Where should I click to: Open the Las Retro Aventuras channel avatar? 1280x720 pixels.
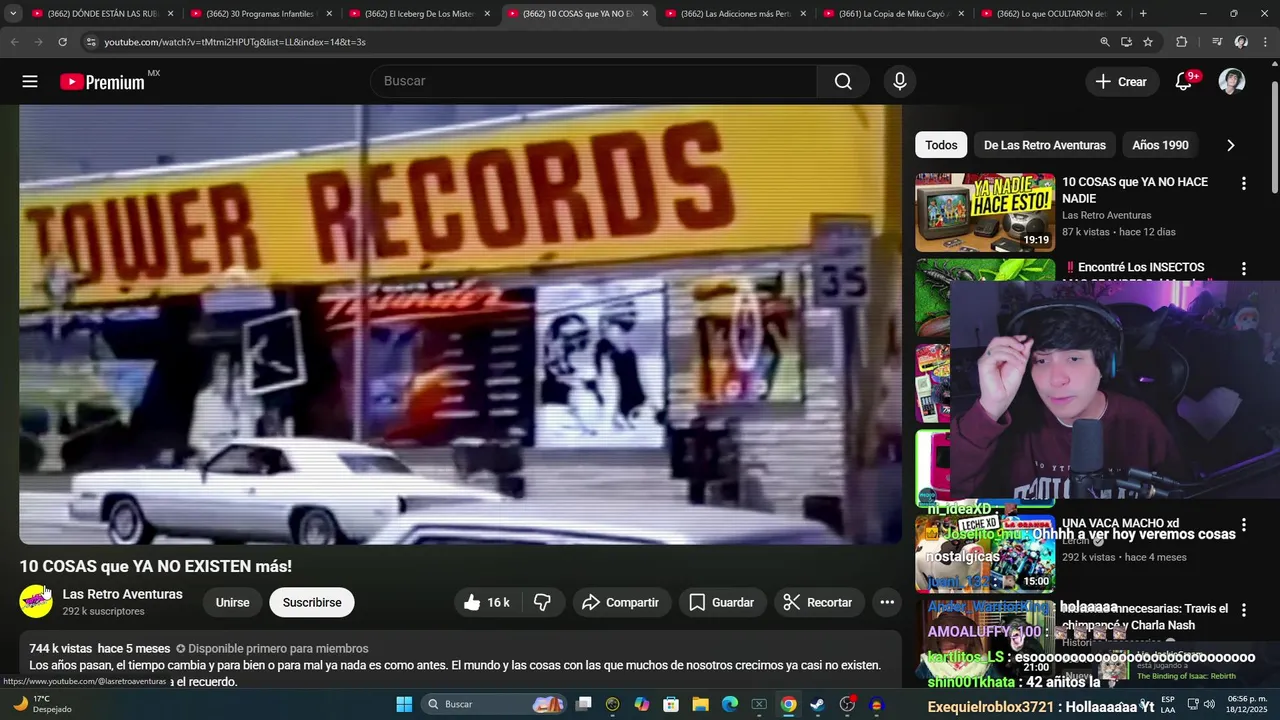(x=36, y=601)
